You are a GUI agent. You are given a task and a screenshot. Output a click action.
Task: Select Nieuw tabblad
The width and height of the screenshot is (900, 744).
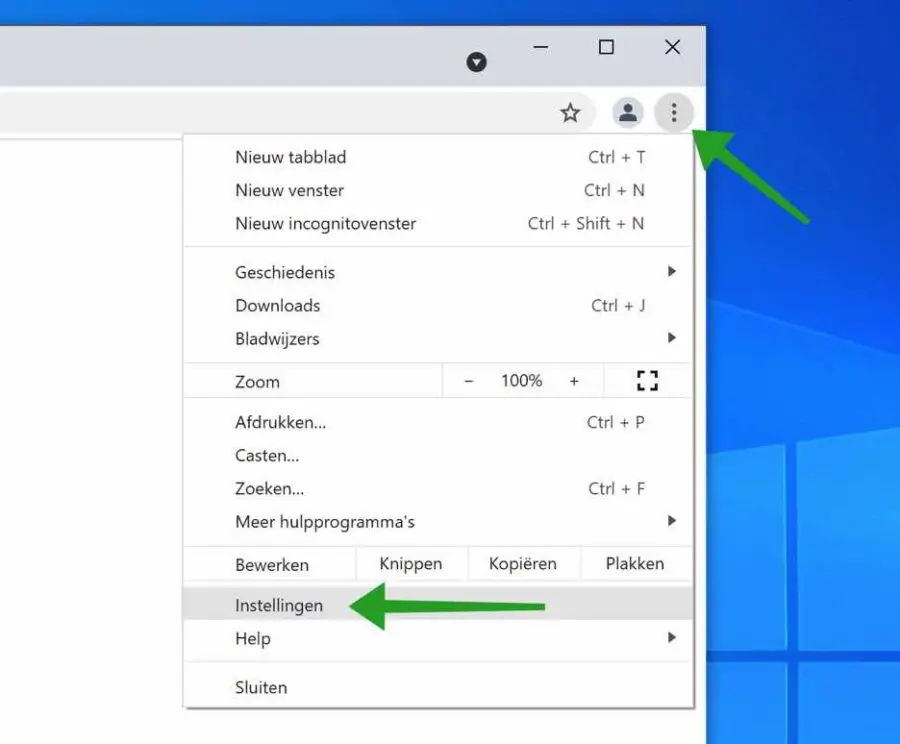(x=438, y=157)
